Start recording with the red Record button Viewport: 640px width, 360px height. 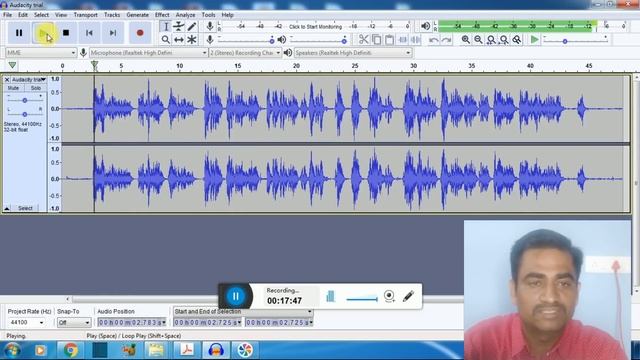point(140,33)
